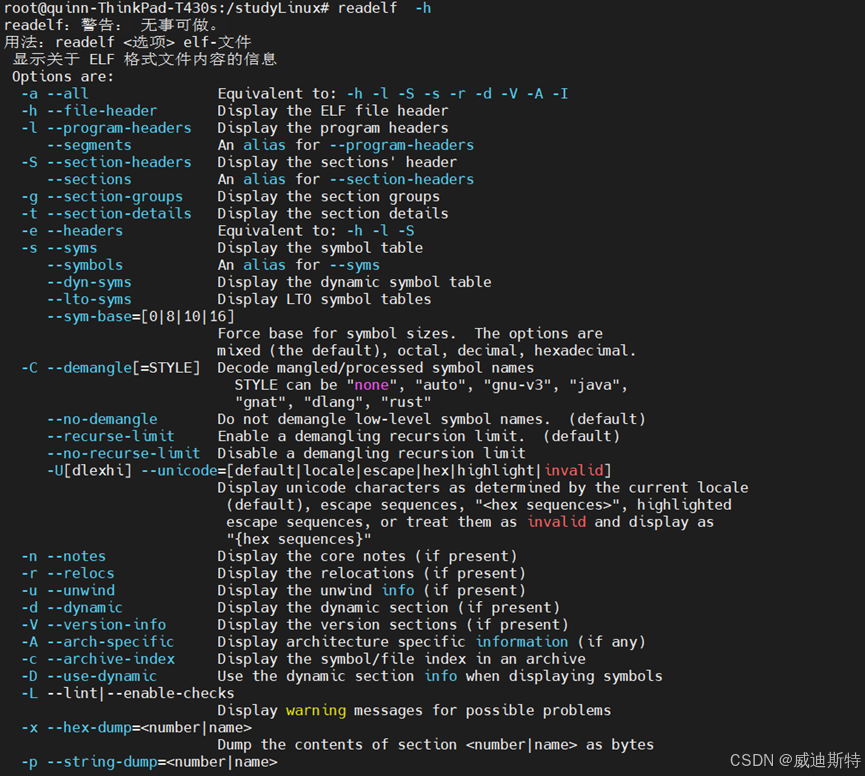Click 'Display the relocations (if present)'
Screen dimensions: 865x776
371,573
